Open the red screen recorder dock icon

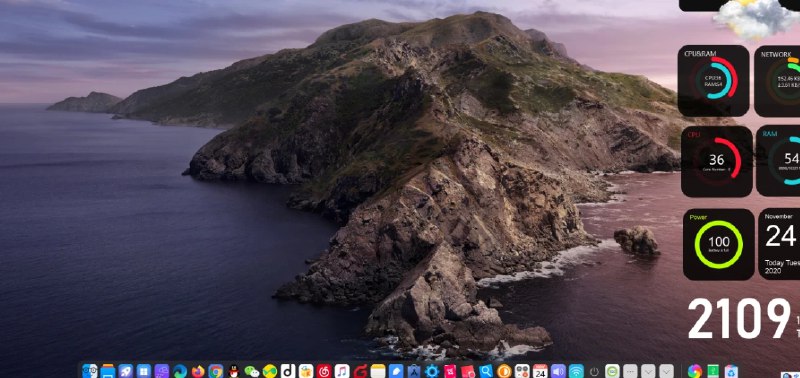pyautogui.click(x=468, y=371)
